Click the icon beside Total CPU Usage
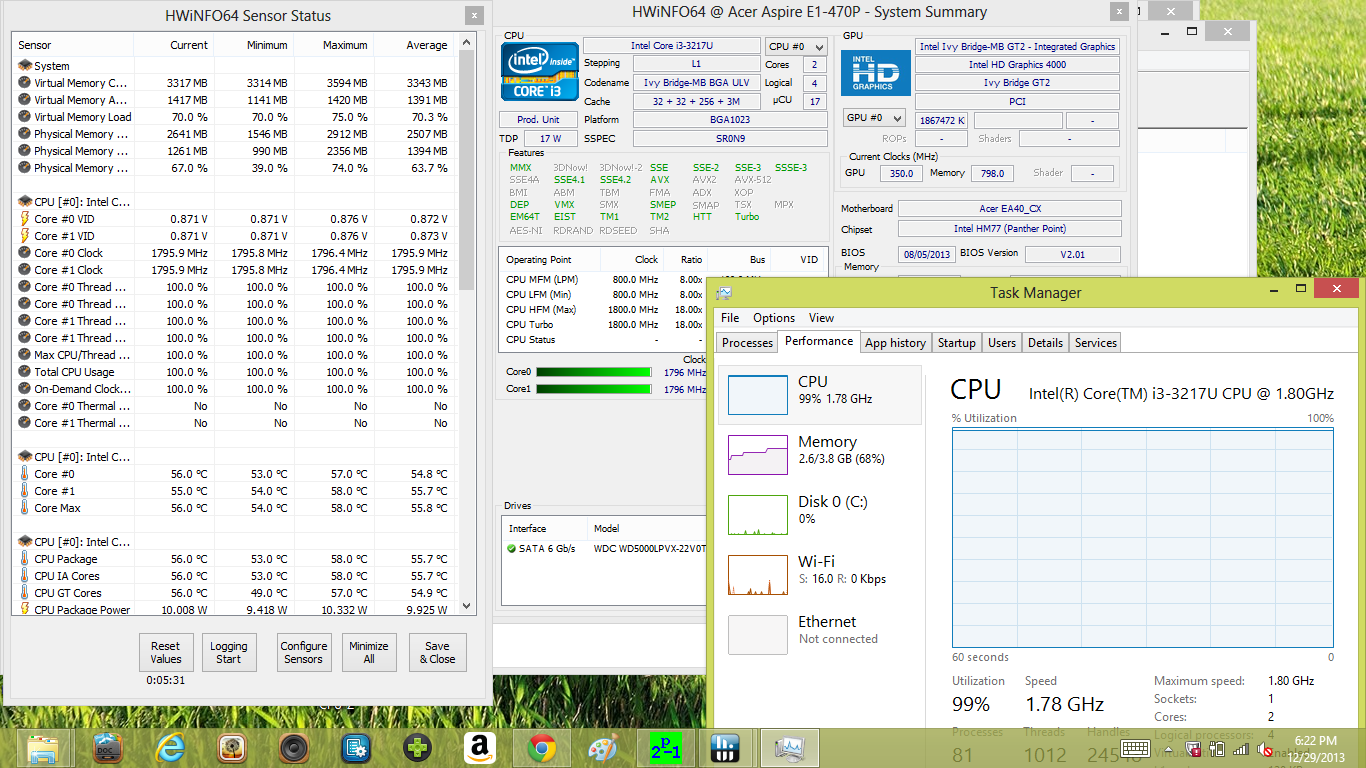 click(25, 372)
